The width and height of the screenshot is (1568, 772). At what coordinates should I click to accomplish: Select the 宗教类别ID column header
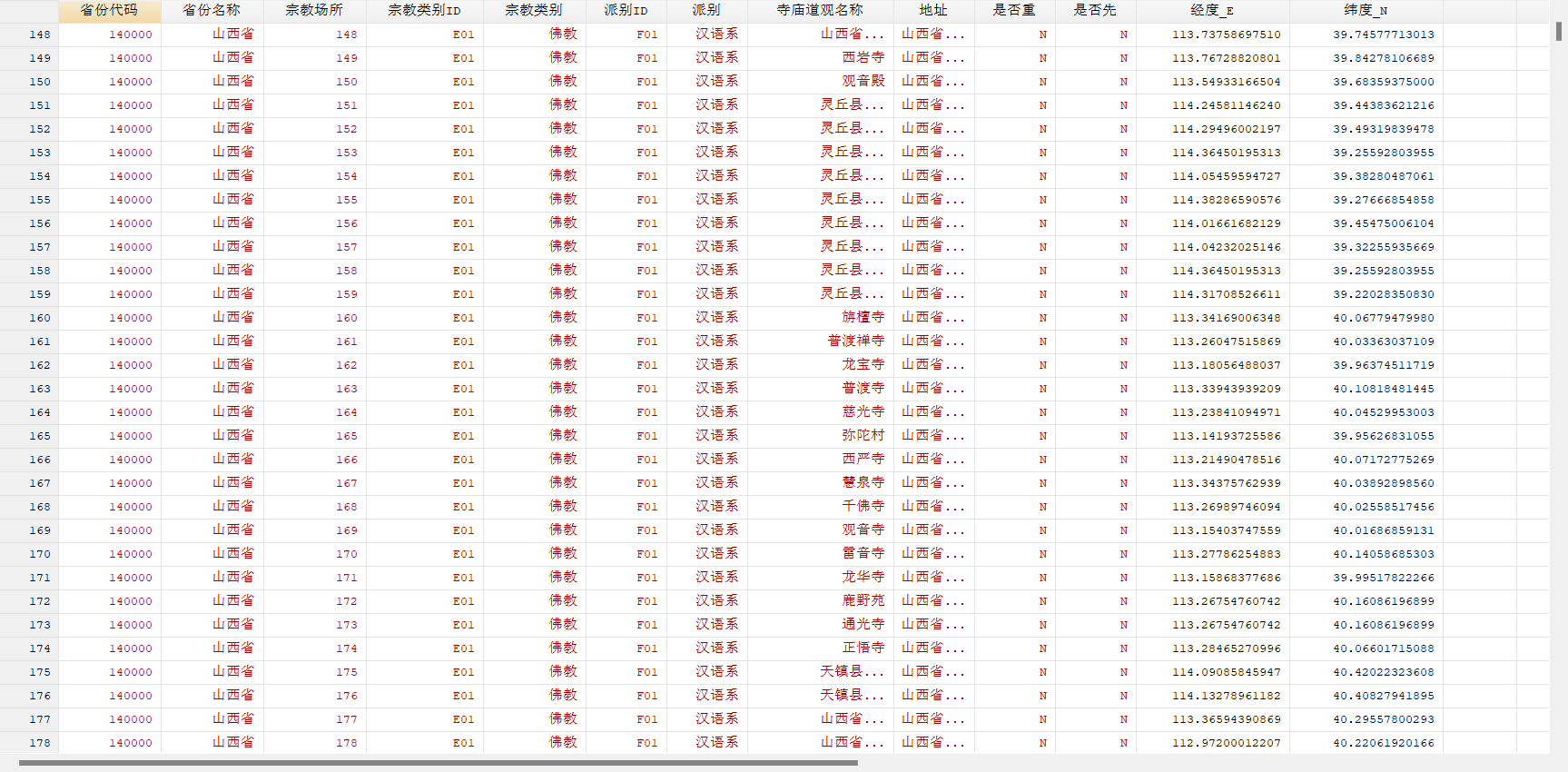coord(425,10)
